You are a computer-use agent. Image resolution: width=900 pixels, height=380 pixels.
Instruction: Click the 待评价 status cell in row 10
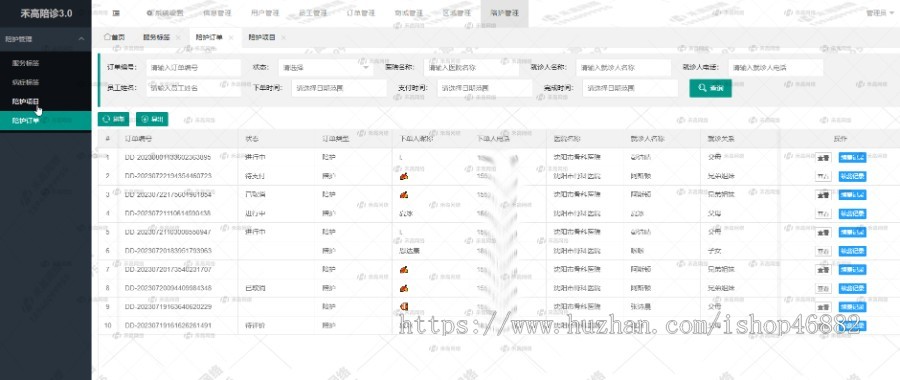point(254,325)
